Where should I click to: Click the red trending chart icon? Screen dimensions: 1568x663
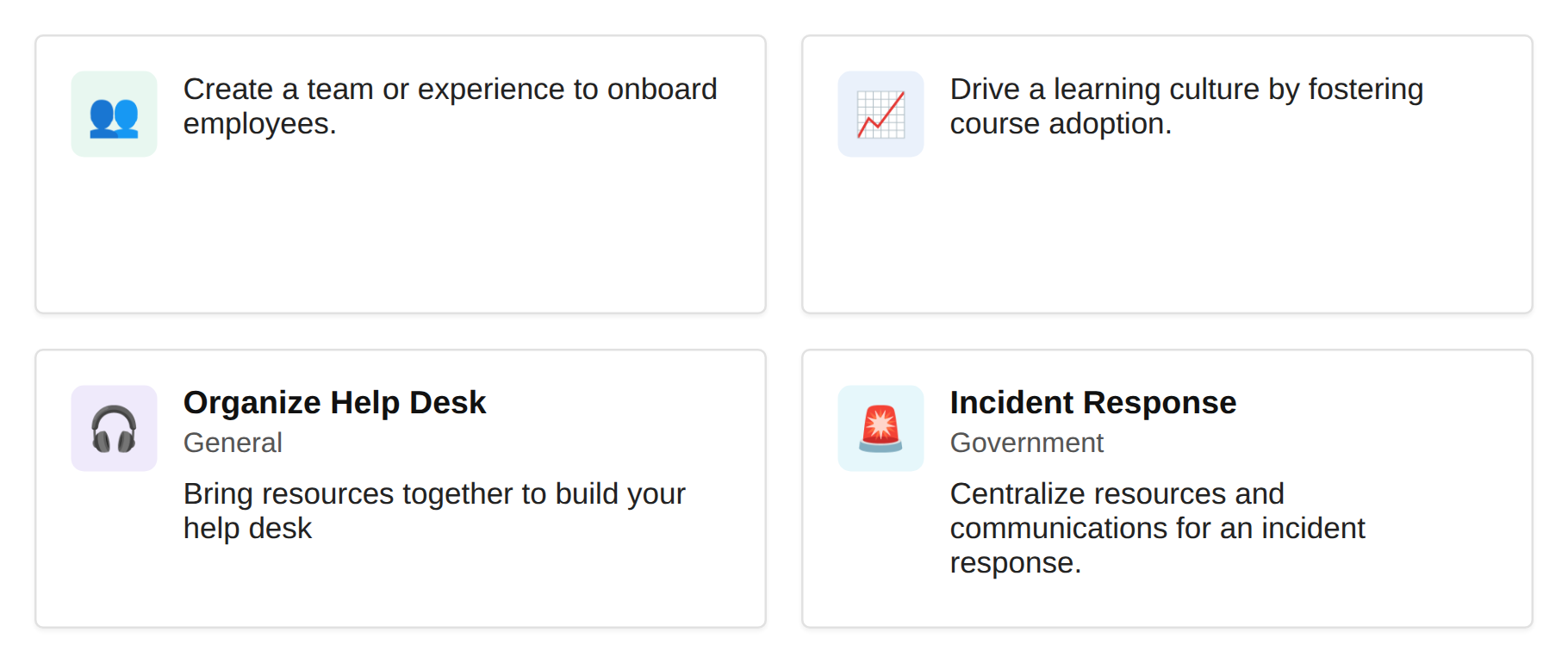880,114
